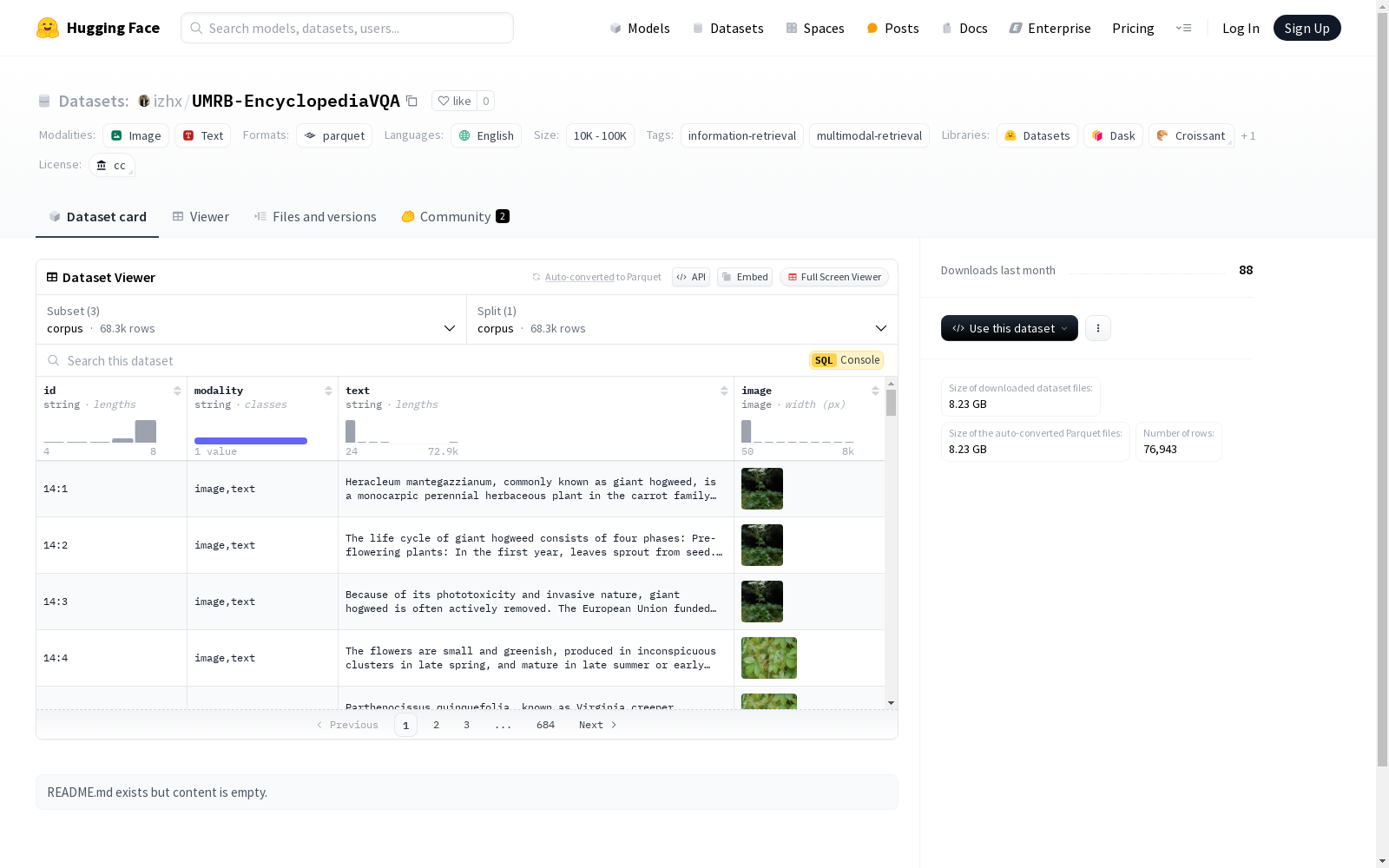Open the image thumbnail in row 14:4

click(769, 658)
